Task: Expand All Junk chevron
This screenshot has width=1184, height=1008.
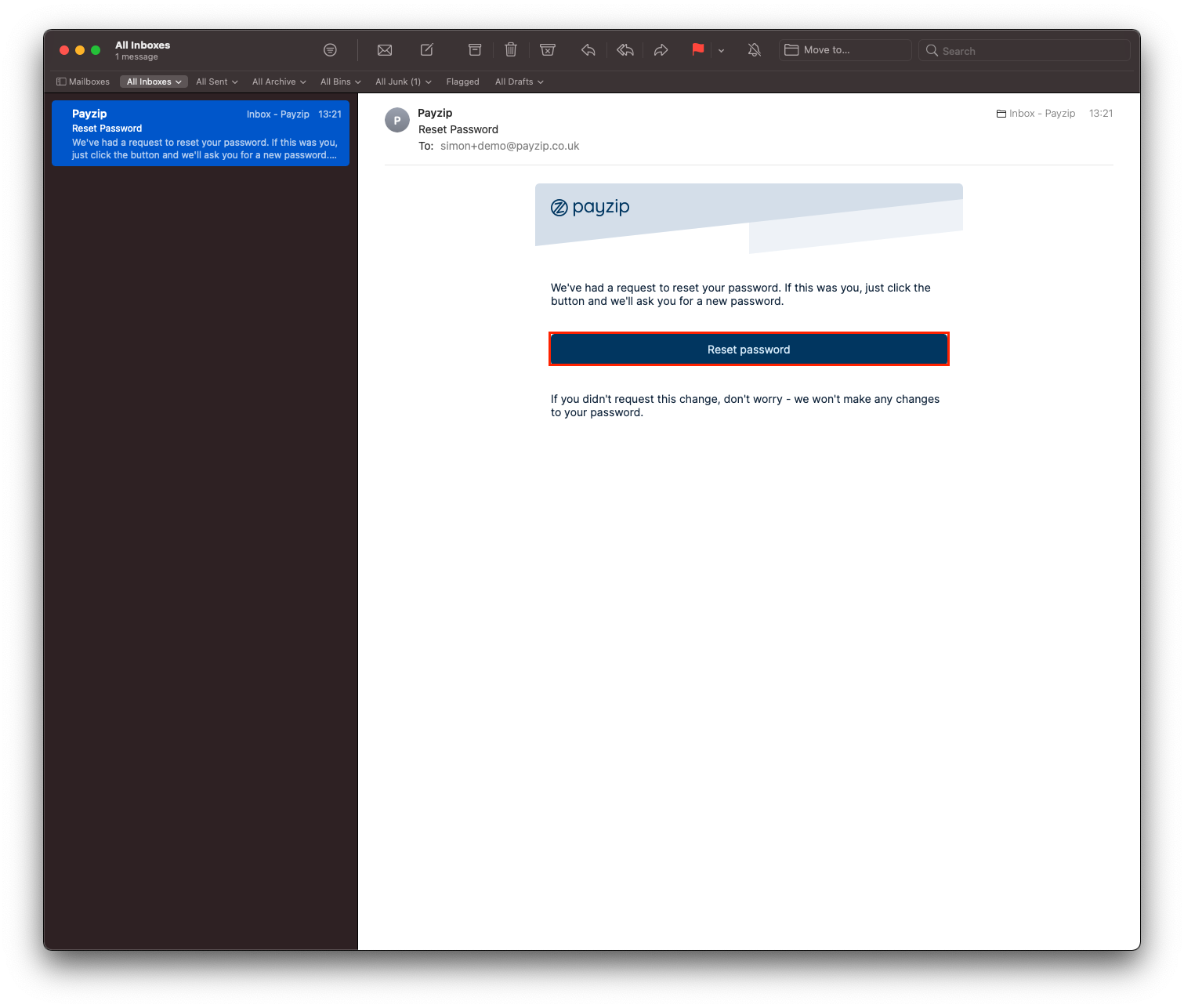Action: [x=429, y=82]
